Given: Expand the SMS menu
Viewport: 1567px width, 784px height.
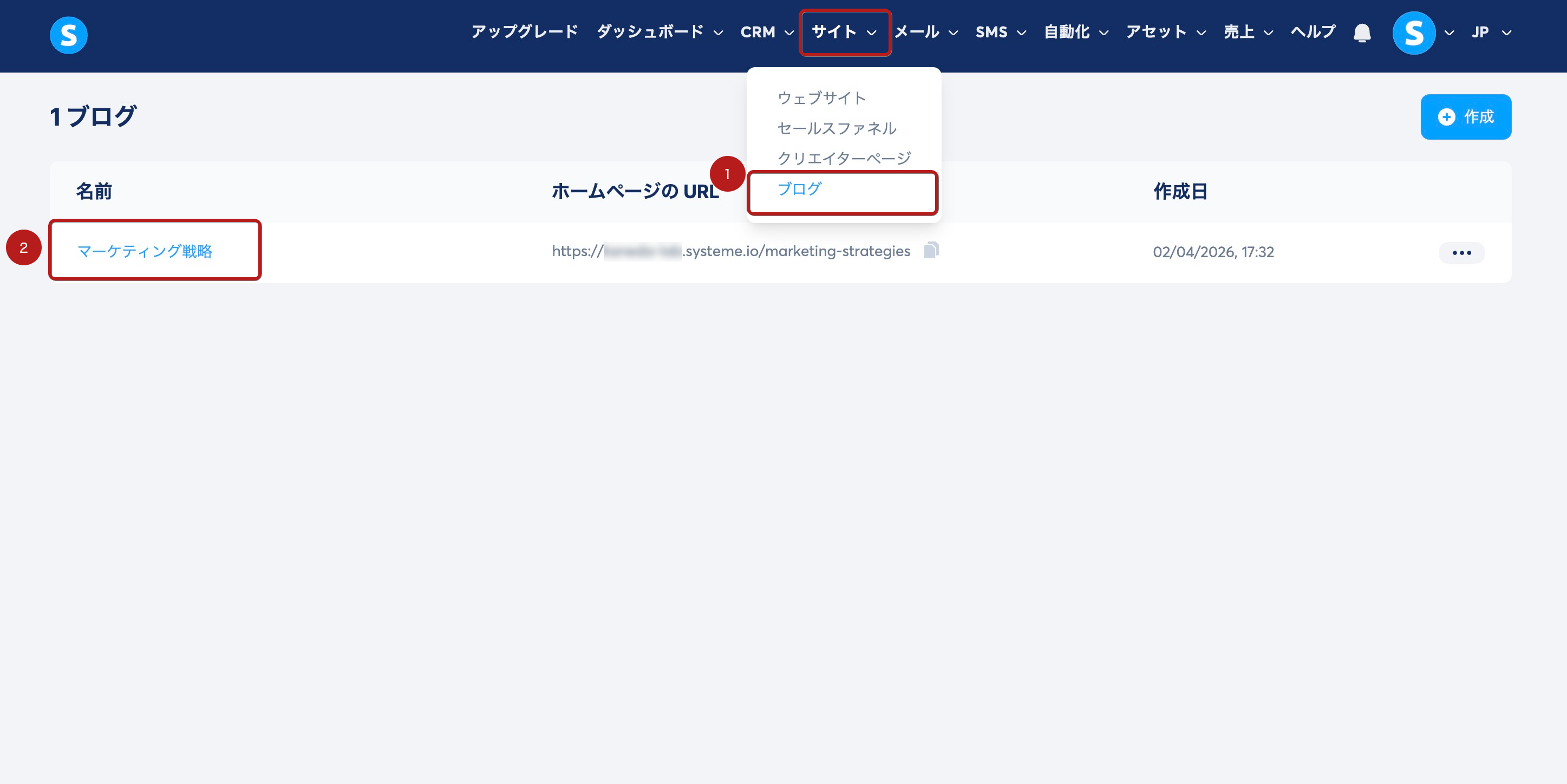Looking at the screenshot, I should pyautogui.click(x=1001, y=32).
